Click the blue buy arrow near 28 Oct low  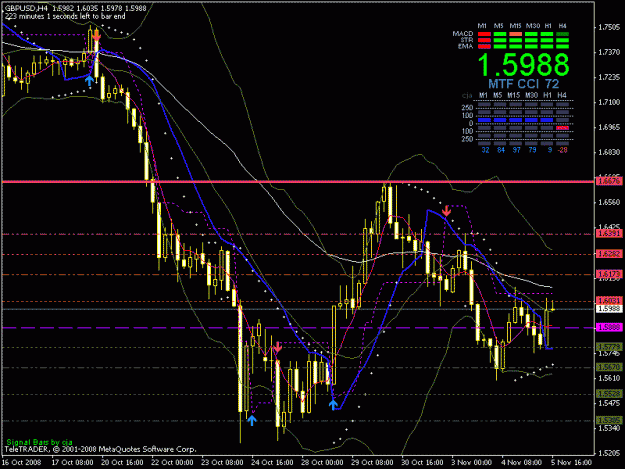333,404
